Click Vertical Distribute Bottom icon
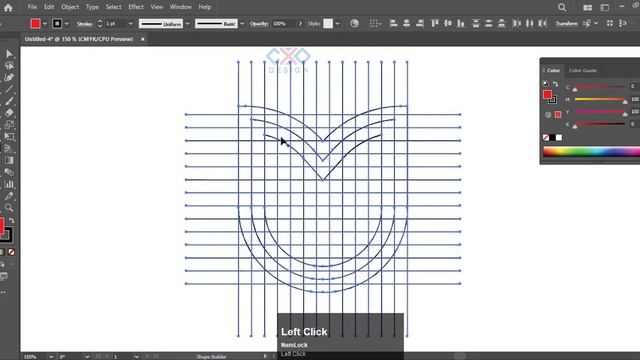 [502, 24]
